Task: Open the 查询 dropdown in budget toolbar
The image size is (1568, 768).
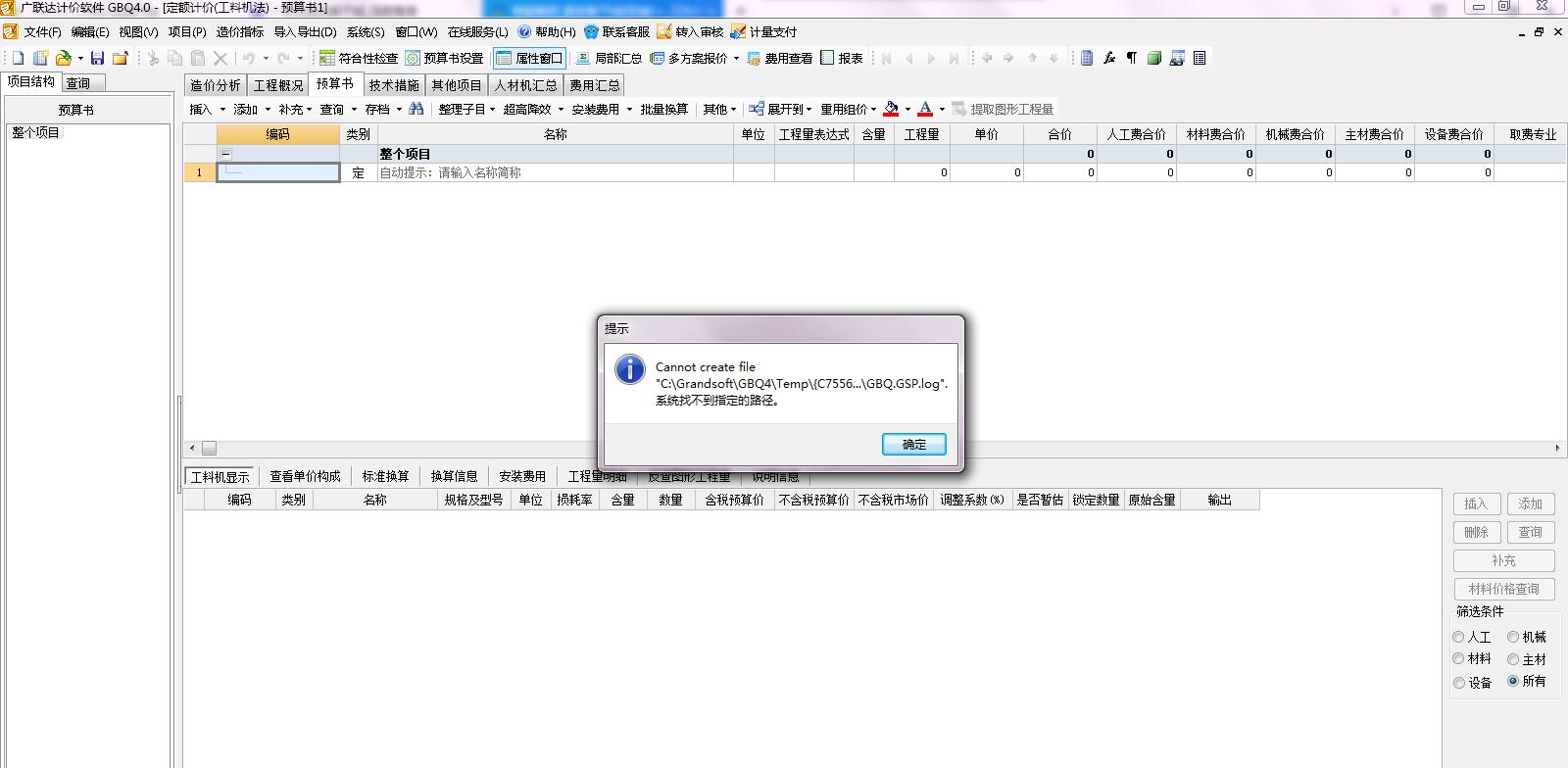Action: pyautogui.click(x=354, y=110)
